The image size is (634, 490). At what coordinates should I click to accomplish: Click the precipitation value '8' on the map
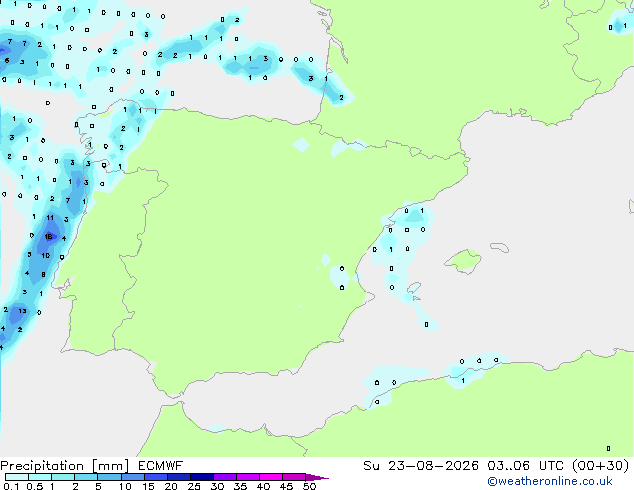click(43, 275)
